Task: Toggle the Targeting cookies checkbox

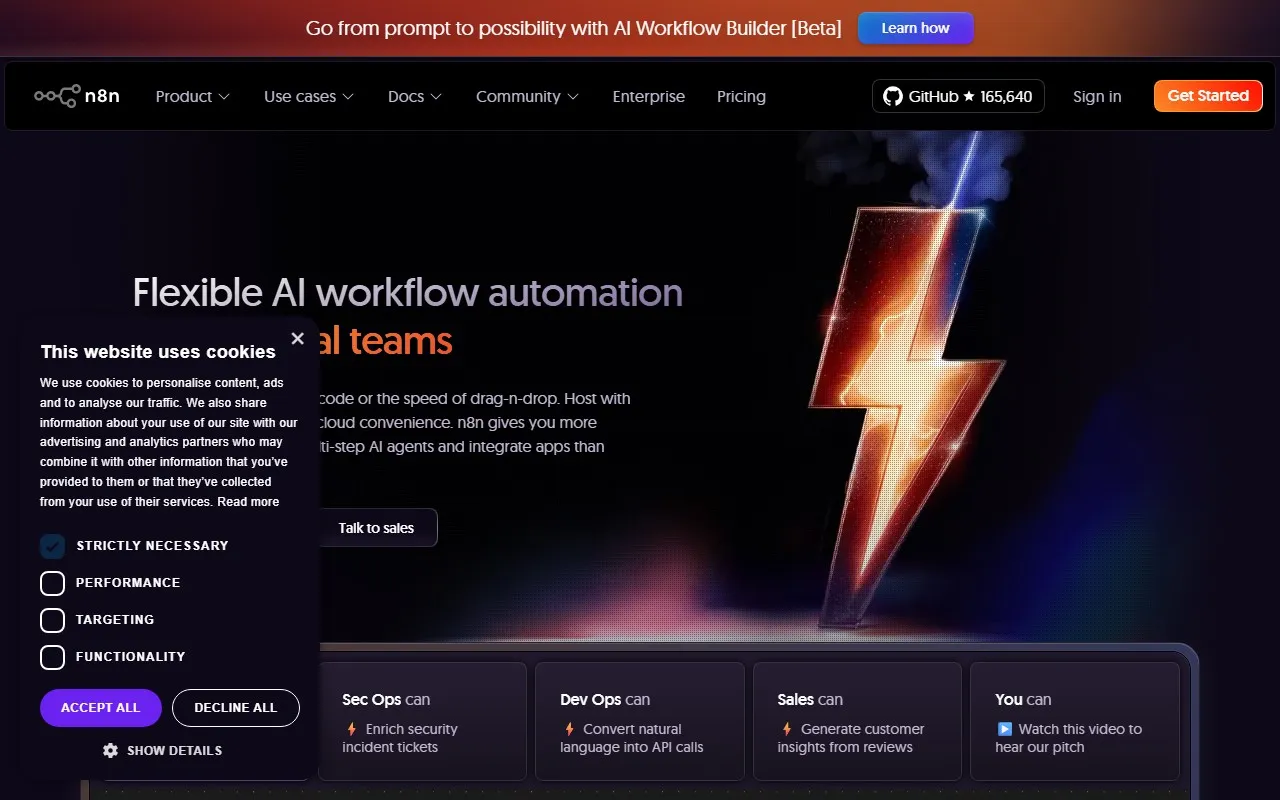Action: coord(52,620)
